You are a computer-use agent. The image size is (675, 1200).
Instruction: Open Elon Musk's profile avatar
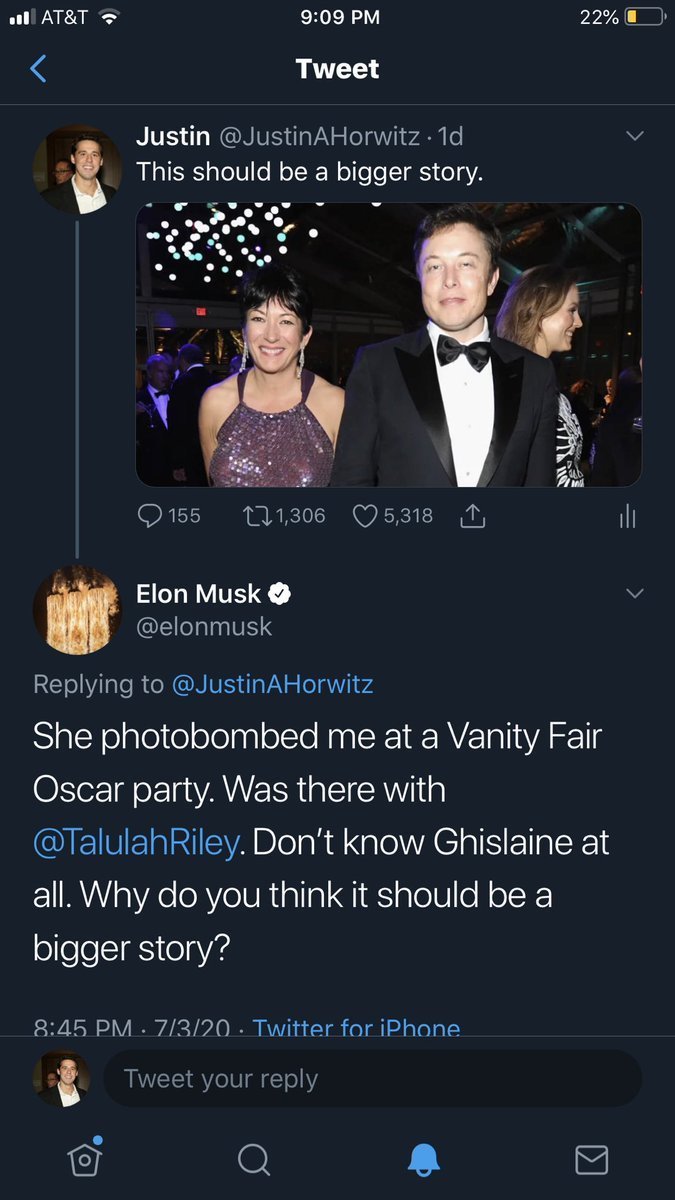[78, 610]
